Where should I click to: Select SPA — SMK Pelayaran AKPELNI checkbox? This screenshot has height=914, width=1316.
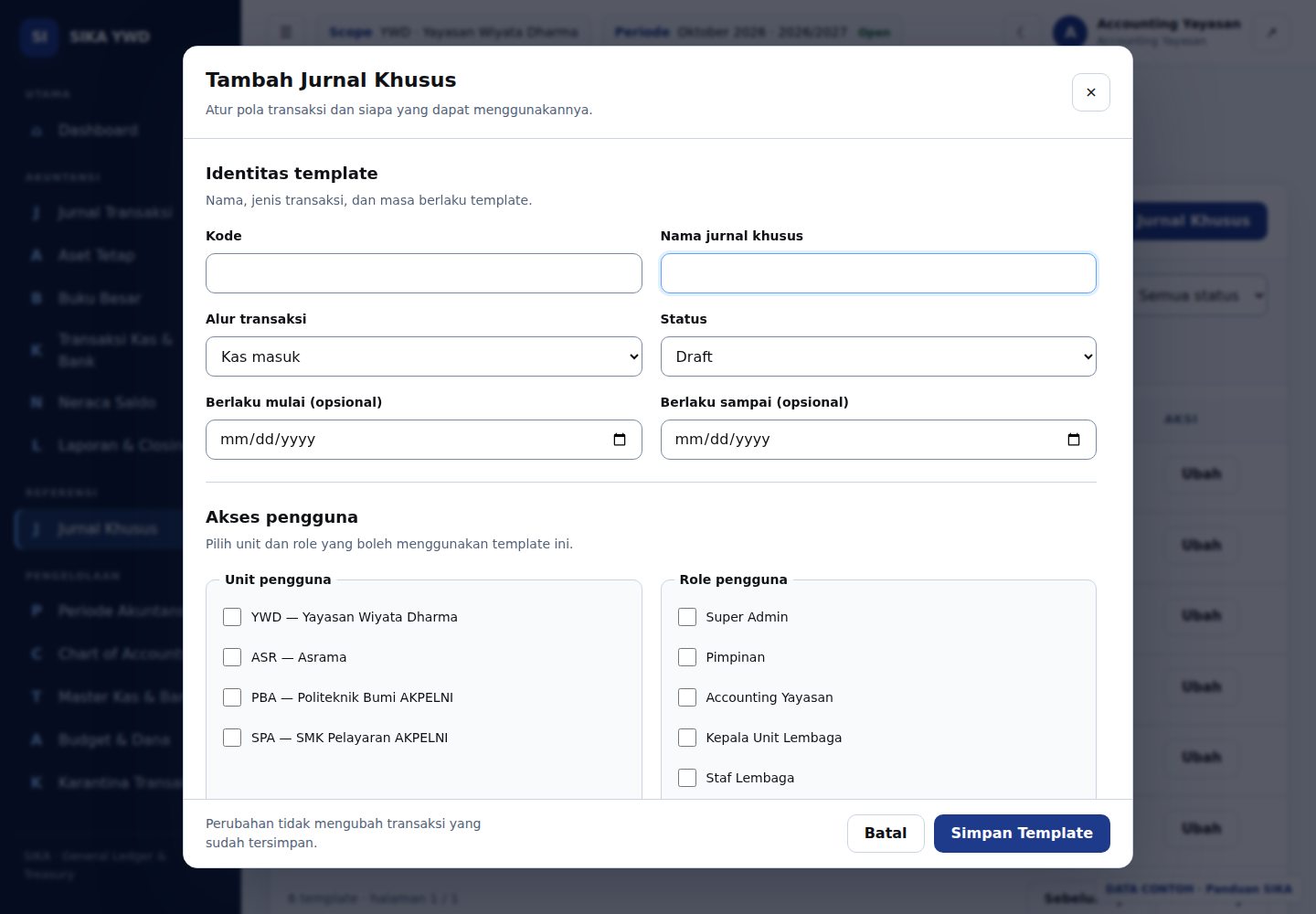point(232,738)
